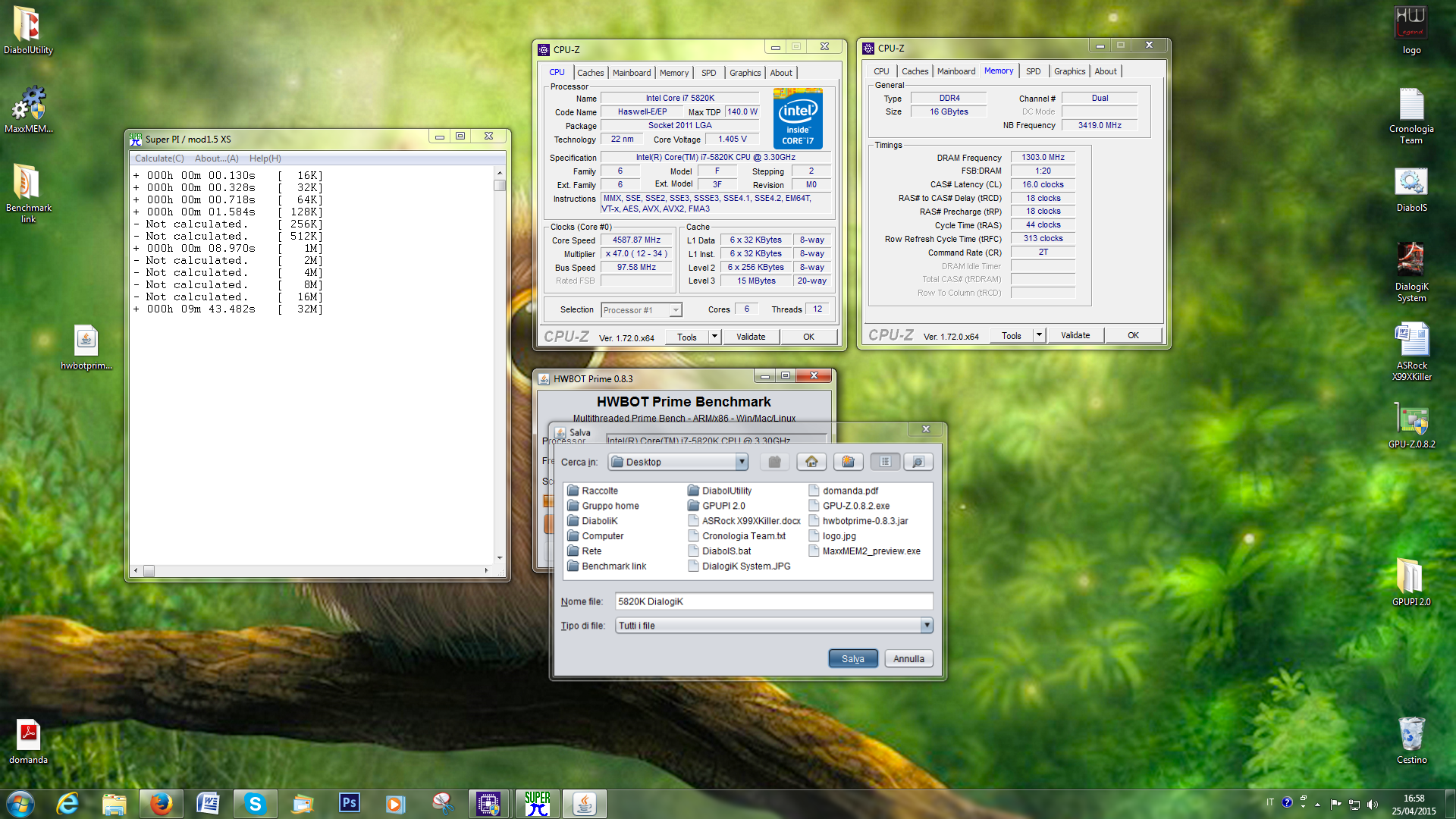Open Cestino recycle bin
1456x819 pixels.
(1411, 741)
